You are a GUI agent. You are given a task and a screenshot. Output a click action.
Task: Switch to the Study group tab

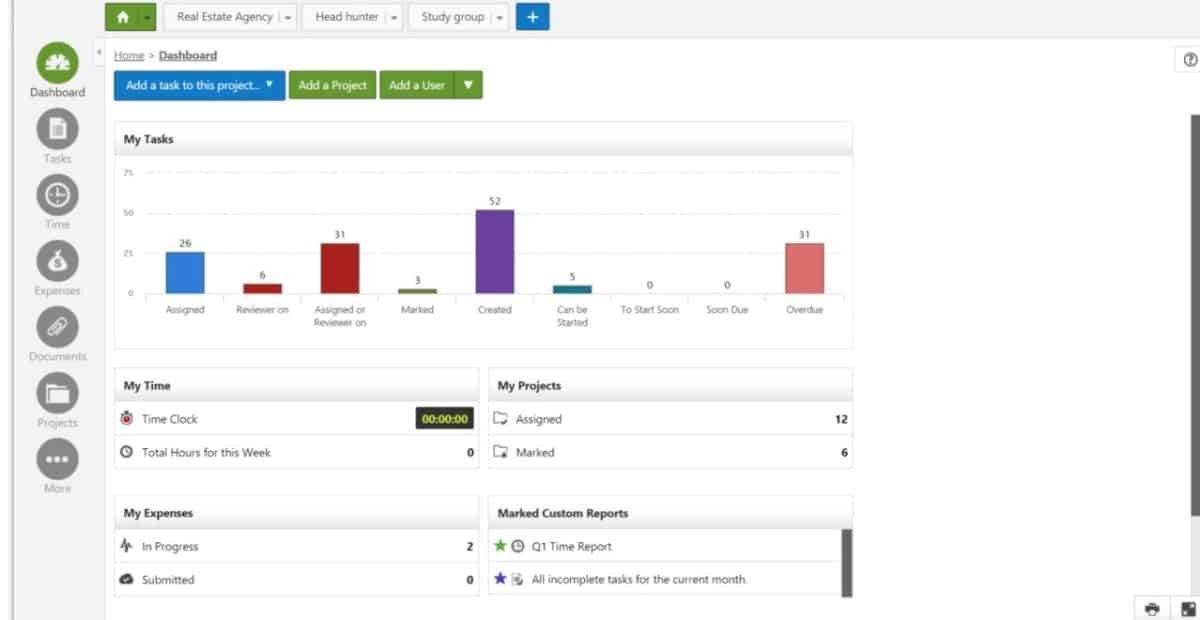[452, 17]
